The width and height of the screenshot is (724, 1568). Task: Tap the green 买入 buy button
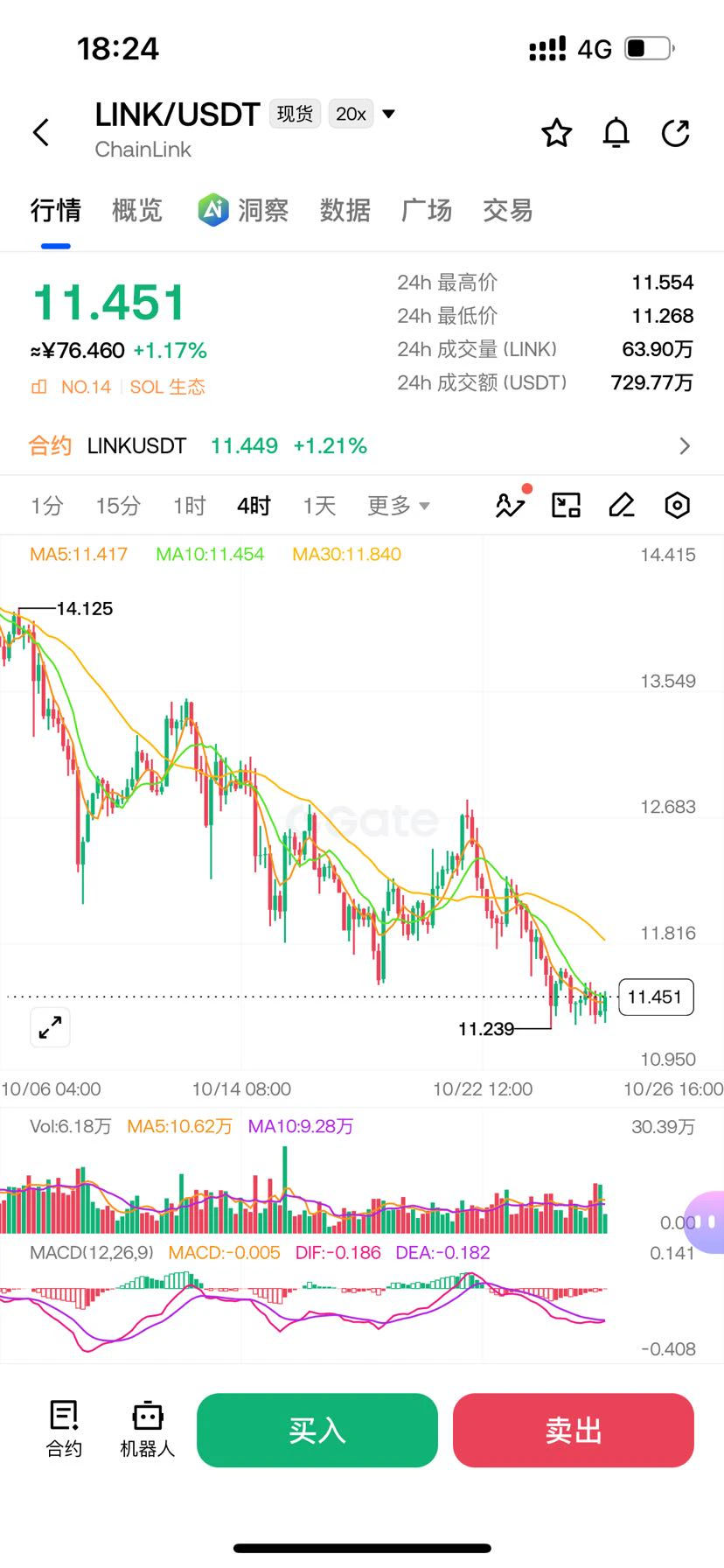[317, 1430]
